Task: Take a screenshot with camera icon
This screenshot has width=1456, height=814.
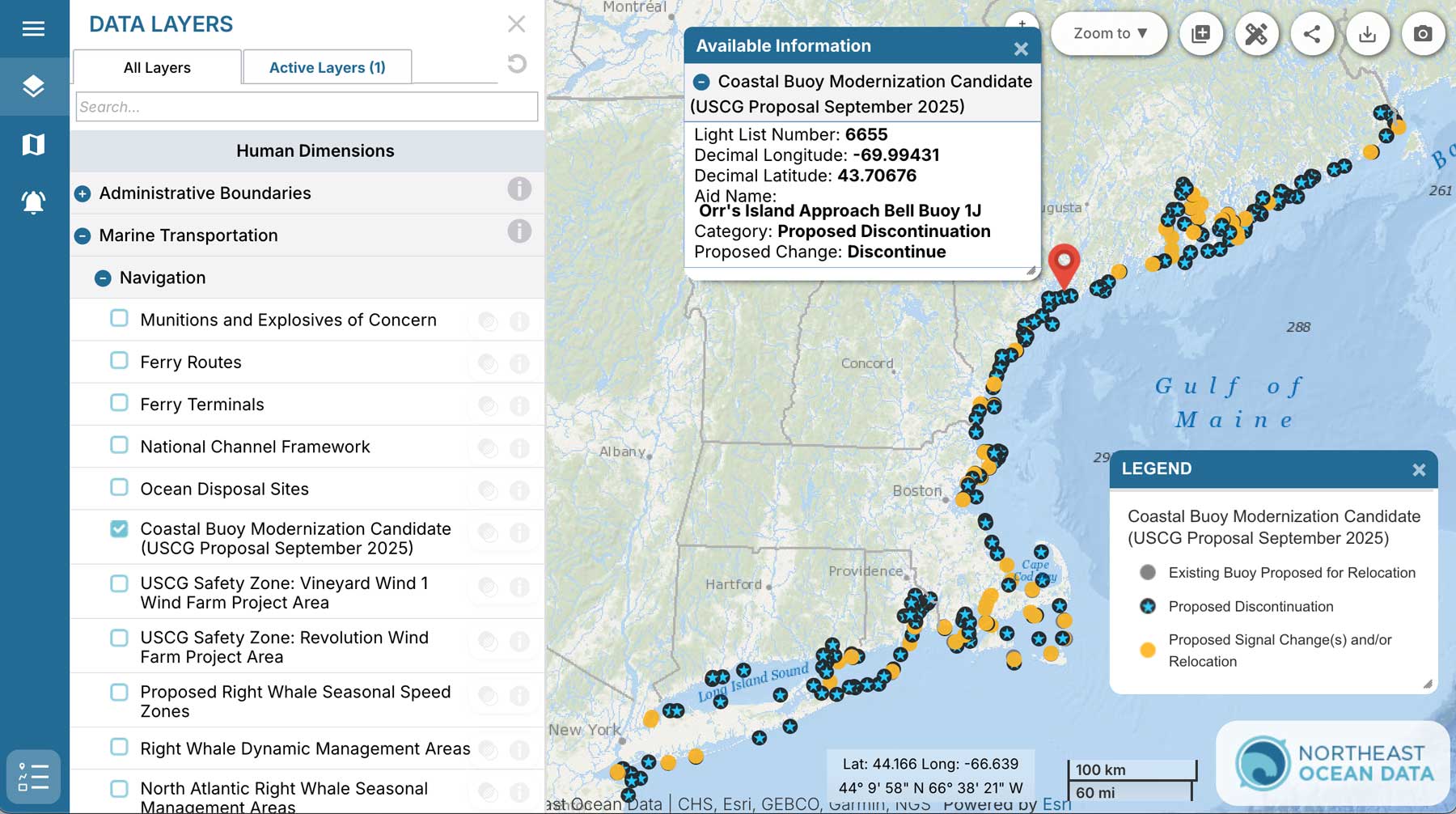Action: tap(1422, 34)
